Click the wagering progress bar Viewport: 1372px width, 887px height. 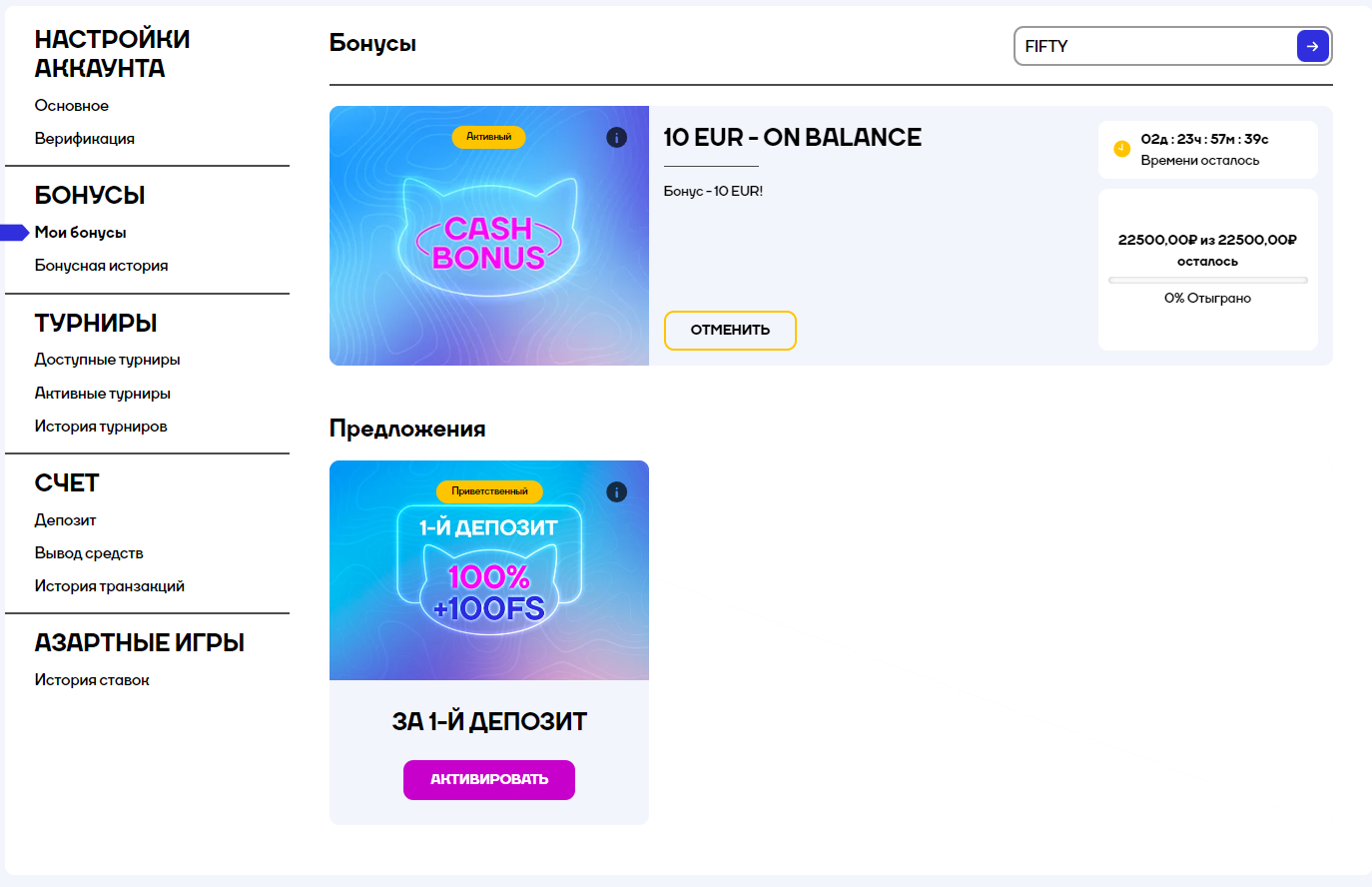pos(1208,281)
